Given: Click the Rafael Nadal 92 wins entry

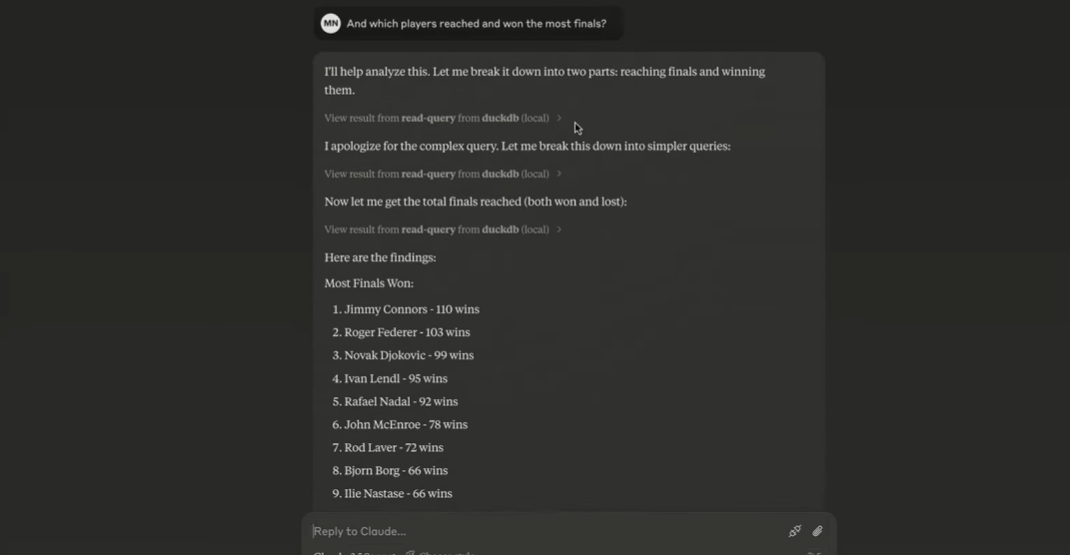Looking at the screenshot, I should [x=401, y=402].
